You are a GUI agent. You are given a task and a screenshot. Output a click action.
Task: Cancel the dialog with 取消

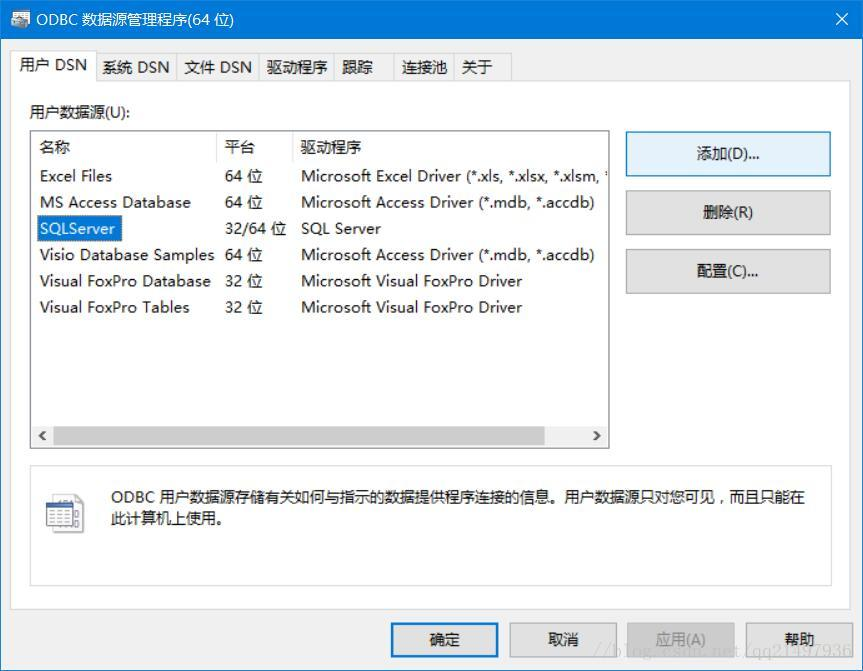tap(563, 639)
